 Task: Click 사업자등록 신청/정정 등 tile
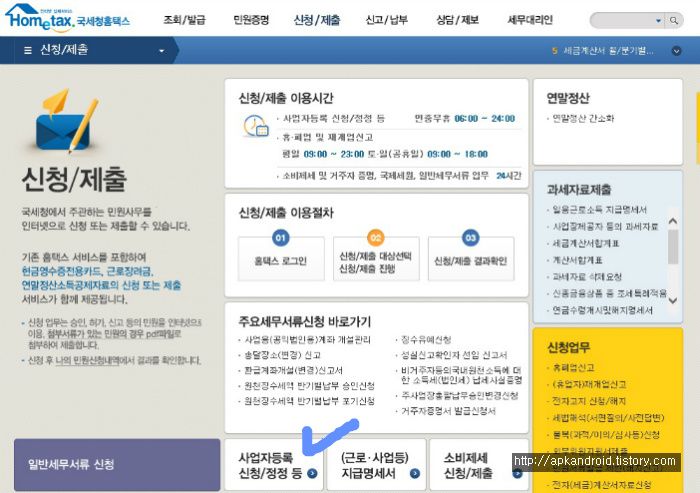[273, 465]
